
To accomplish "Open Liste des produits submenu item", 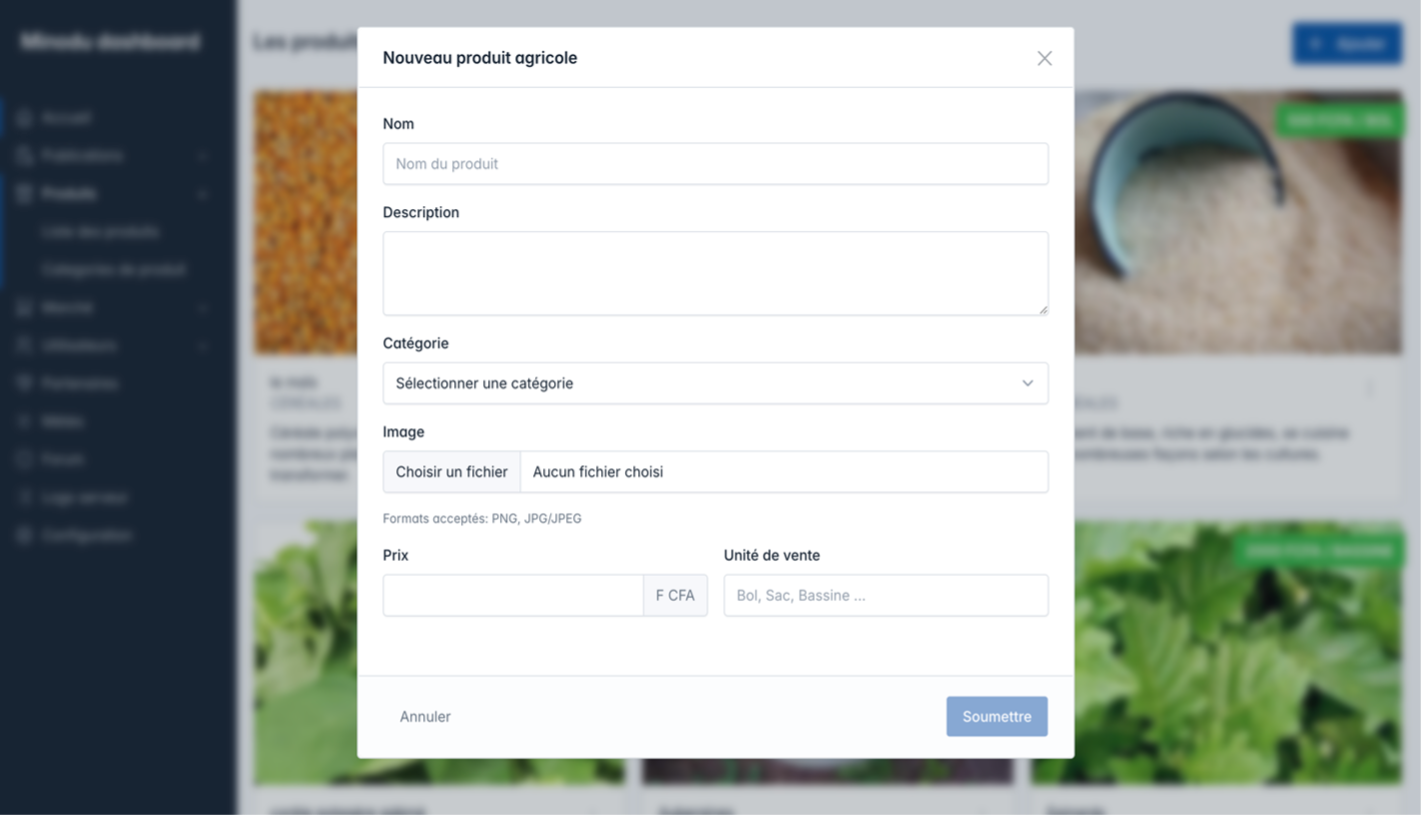I will coord(100,232).
